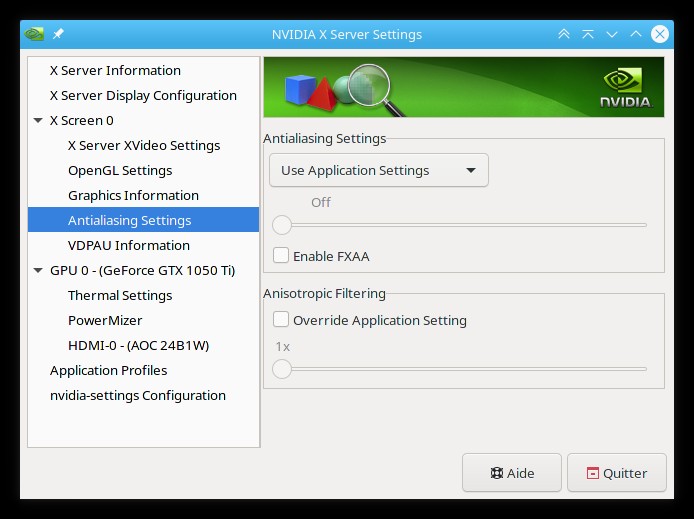This screenshot has width=694, height=519.
Task: Click the antialiasing level slider handle
Action: click(282, 225)
